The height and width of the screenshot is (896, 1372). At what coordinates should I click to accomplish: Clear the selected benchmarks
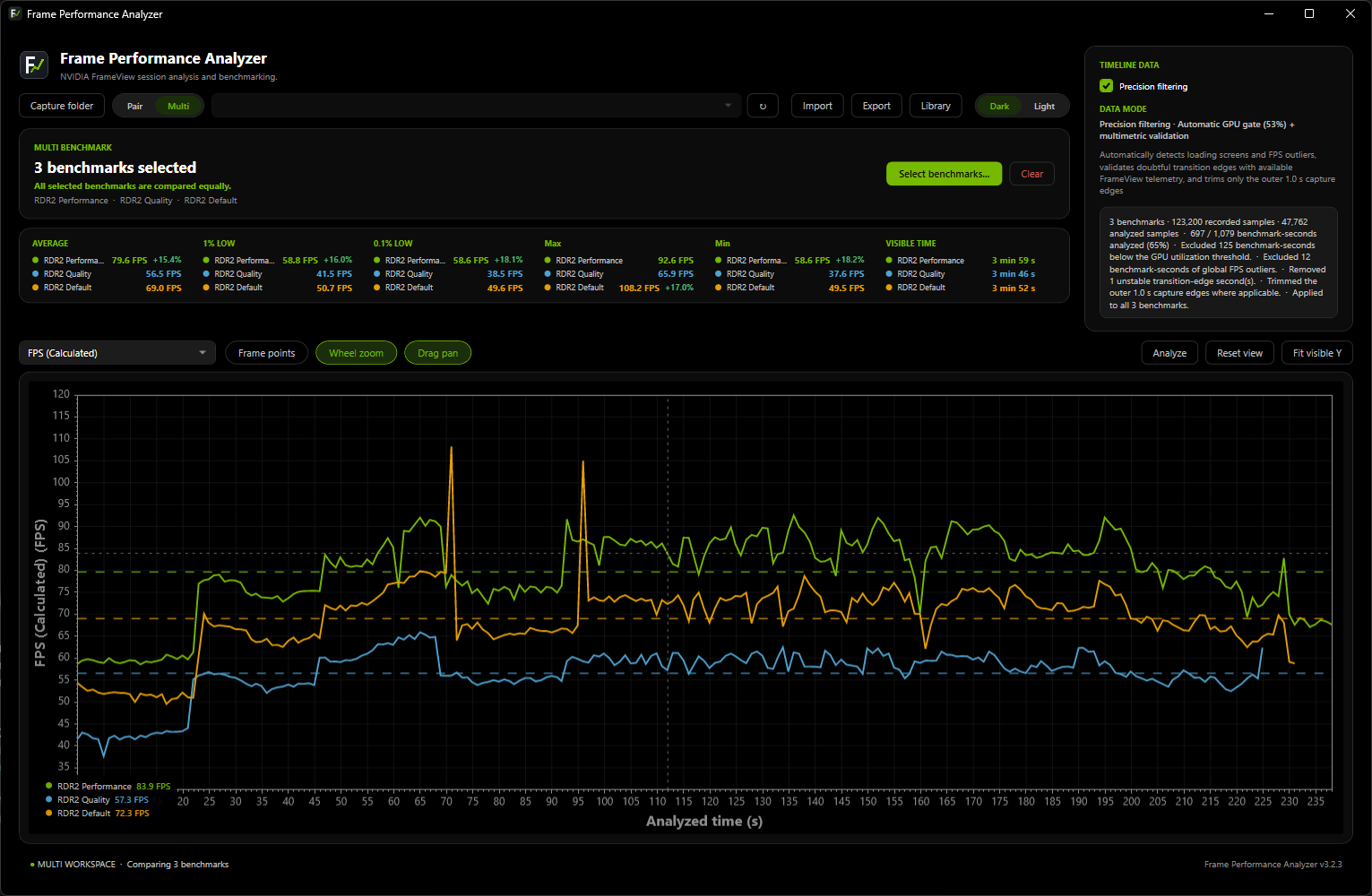pos(1031,174)
